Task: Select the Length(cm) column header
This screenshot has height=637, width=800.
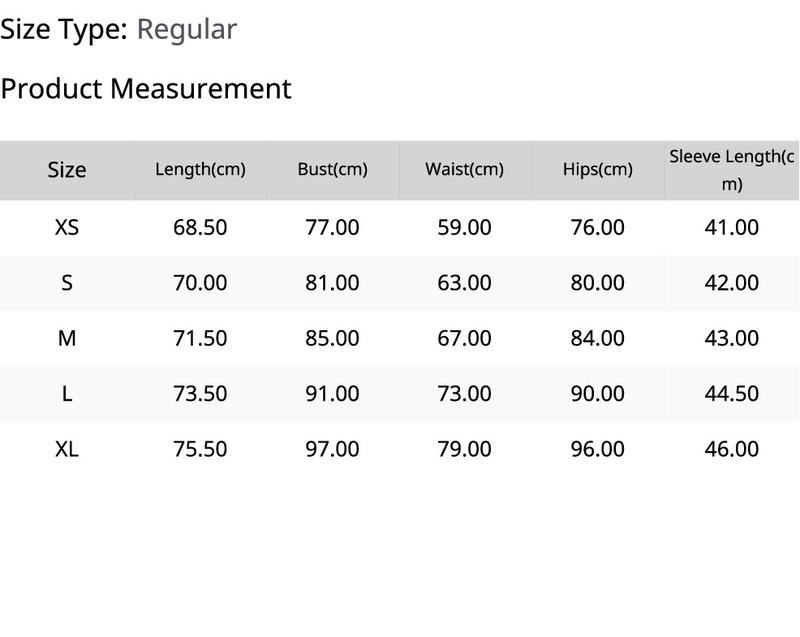Action: pyautogui.click(x=200, y=169)
